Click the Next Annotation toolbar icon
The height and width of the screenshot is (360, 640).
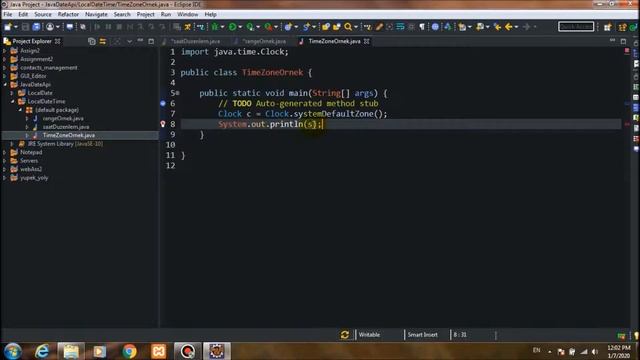[x=462, y=27]
